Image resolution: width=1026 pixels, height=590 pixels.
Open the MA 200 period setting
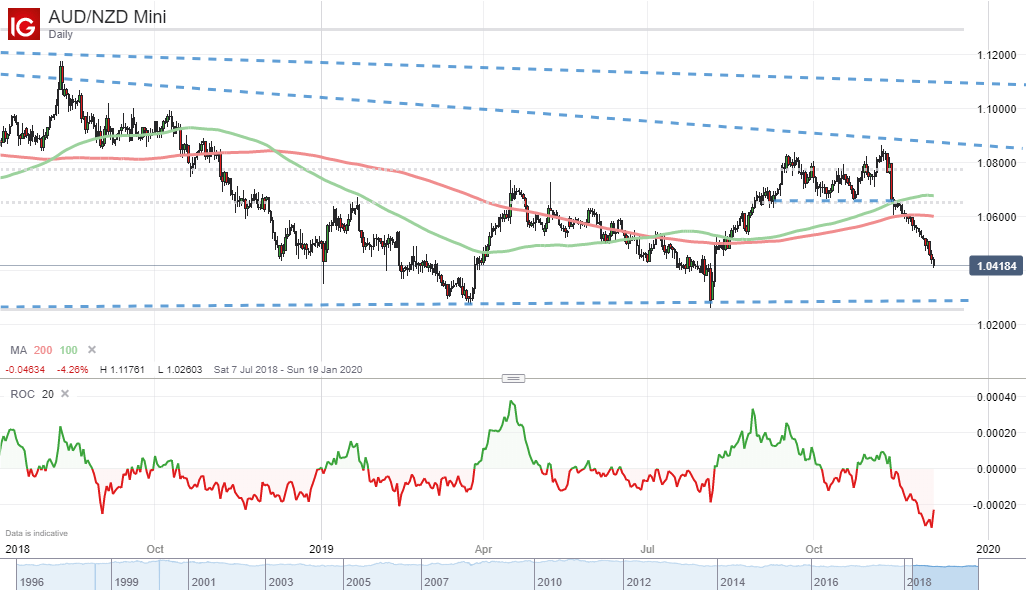43,351
